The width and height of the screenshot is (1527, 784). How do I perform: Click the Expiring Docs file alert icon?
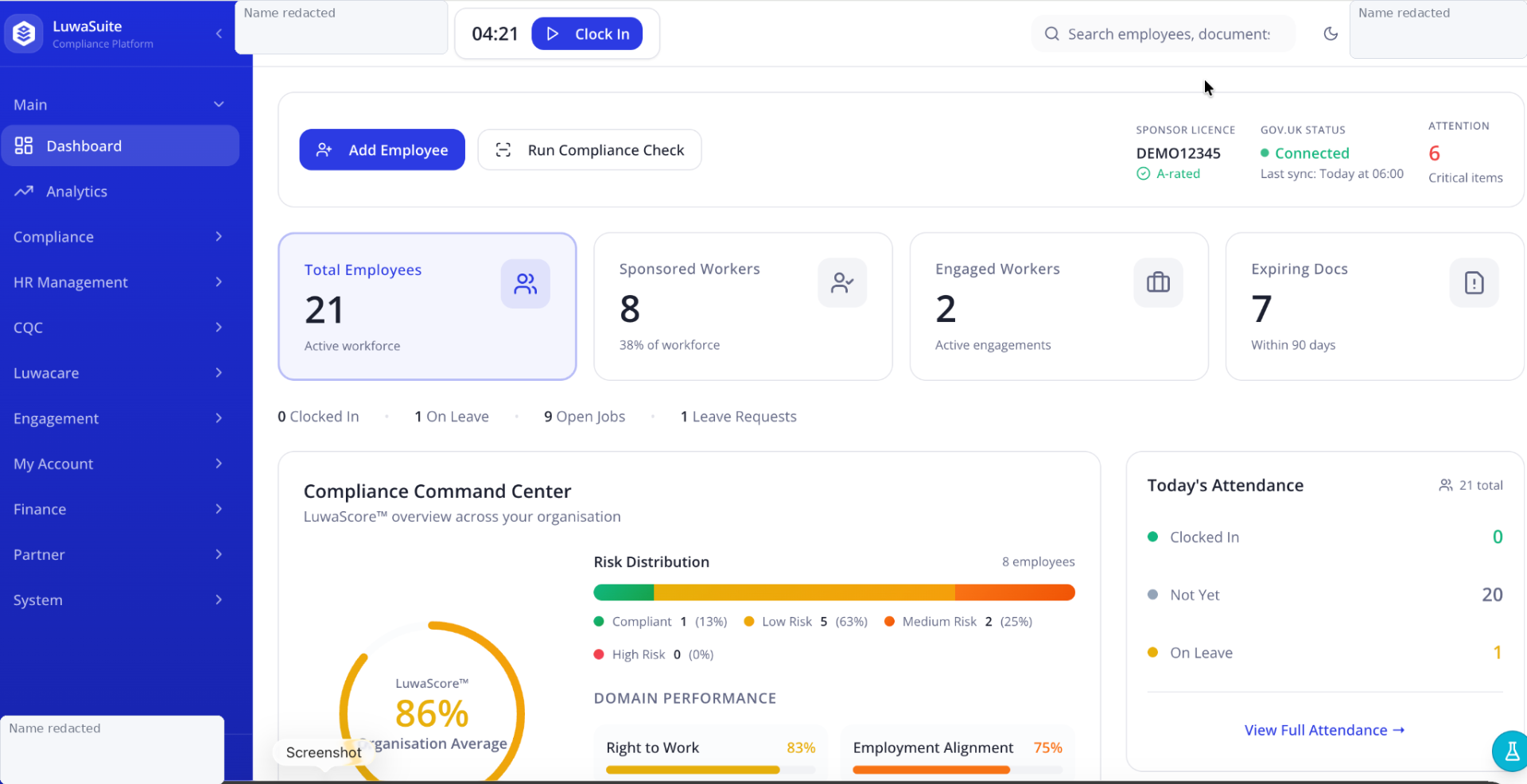click(1474, 283)
